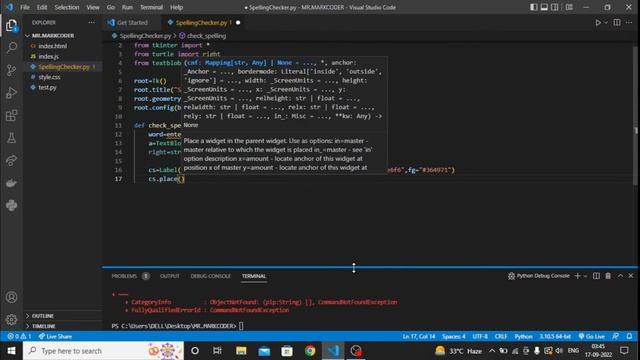Open the Docker view in activity bar
640x360 pixels.
click(11, 183)
